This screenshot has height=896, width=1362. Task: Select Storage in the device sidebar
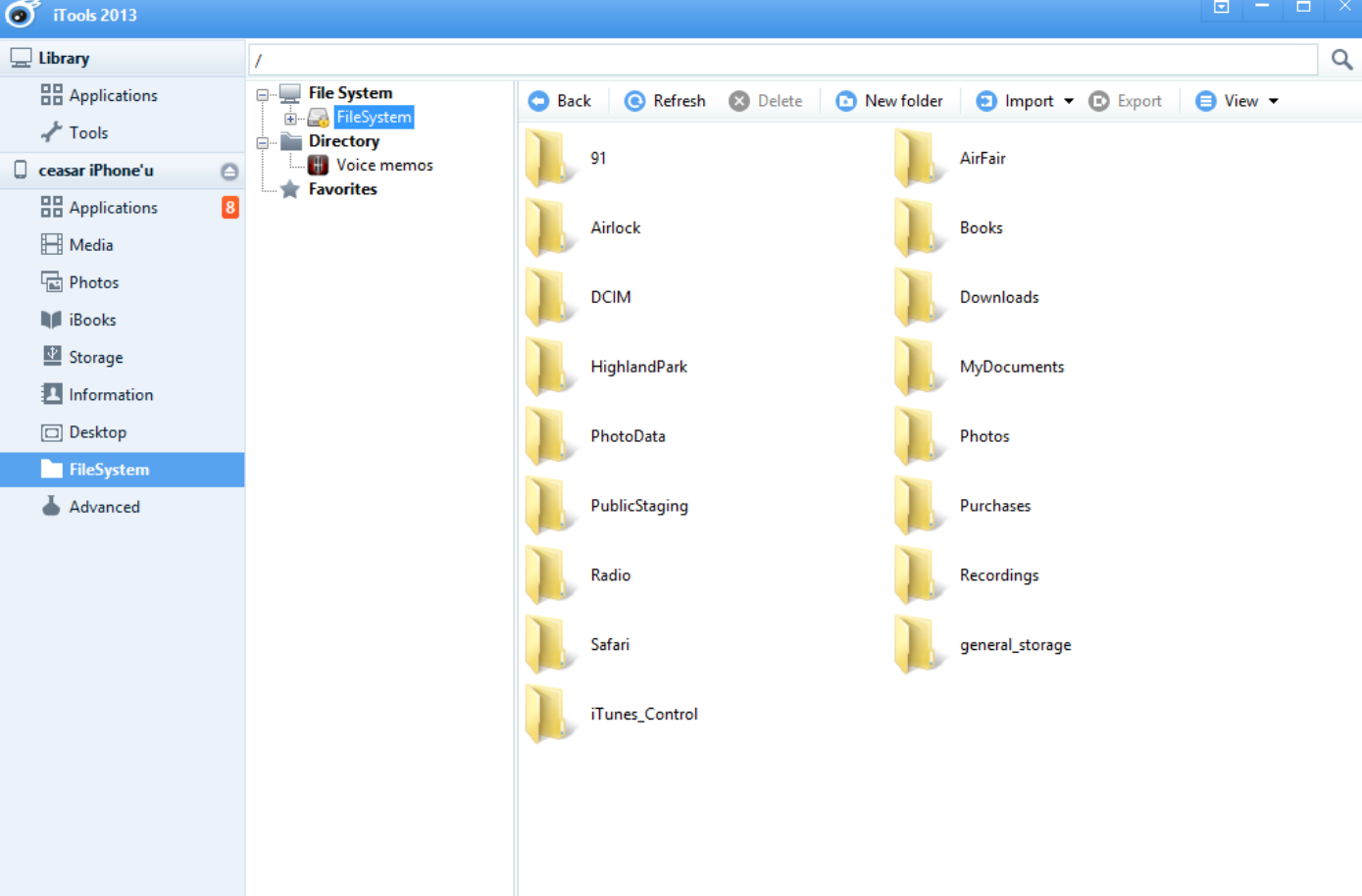tap(95, 357)
